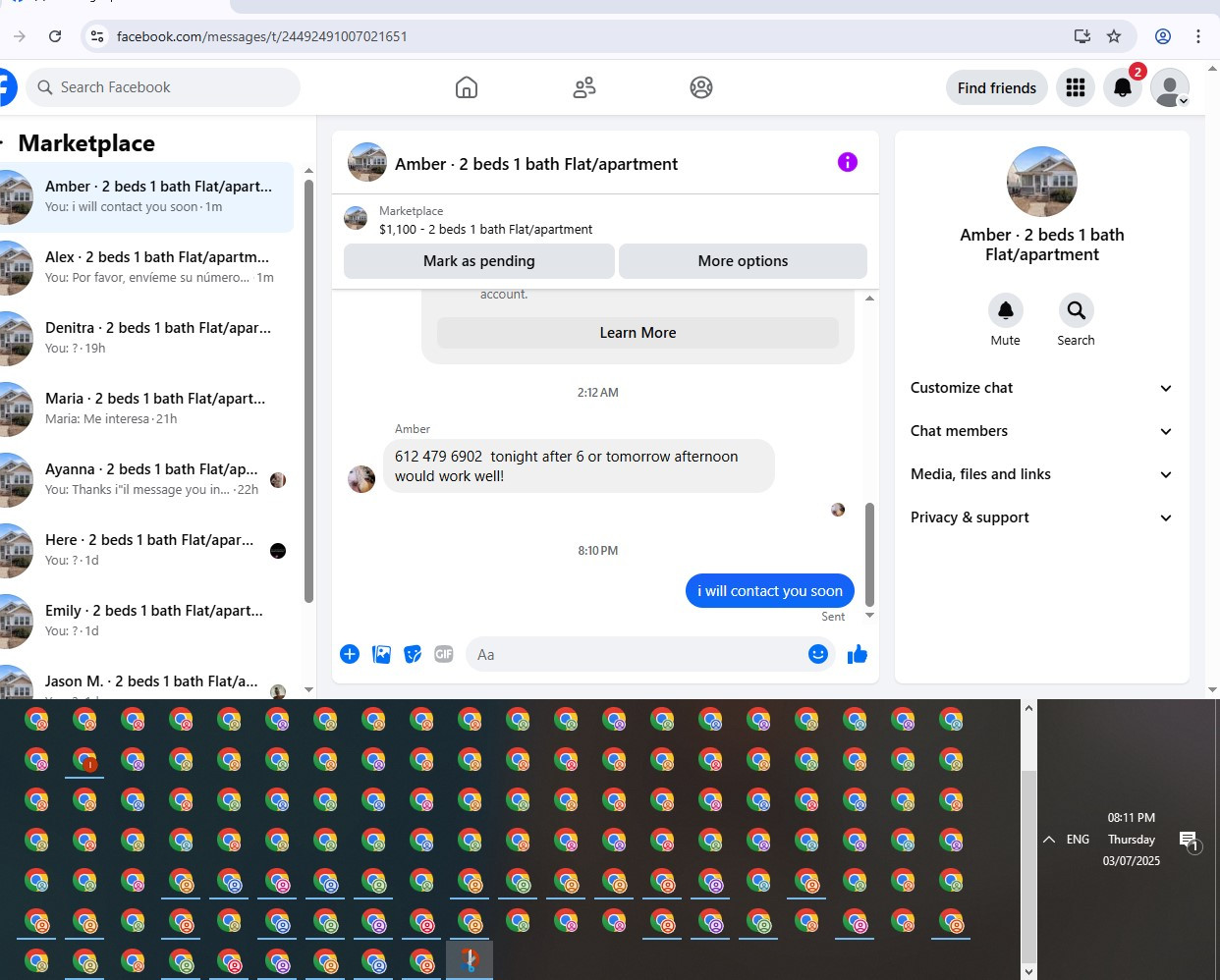Choose a GIF icon

pos(444,654)
